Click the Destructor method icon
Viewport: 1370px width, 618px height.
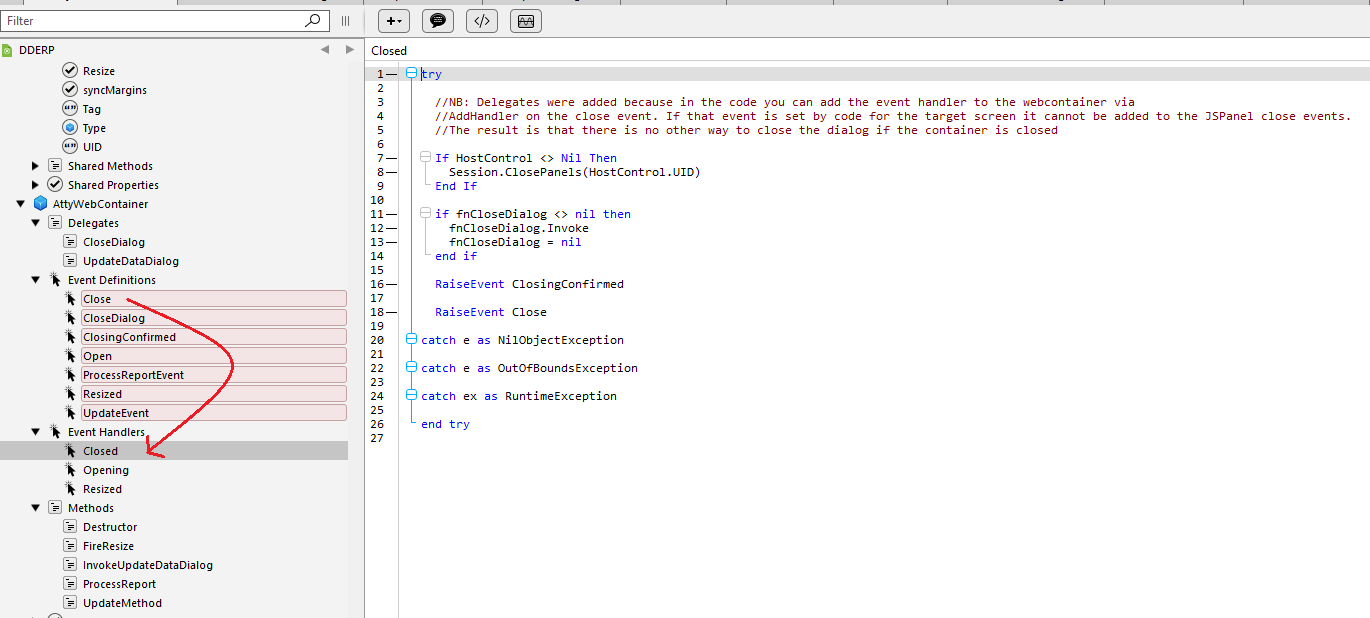(70, 527)
